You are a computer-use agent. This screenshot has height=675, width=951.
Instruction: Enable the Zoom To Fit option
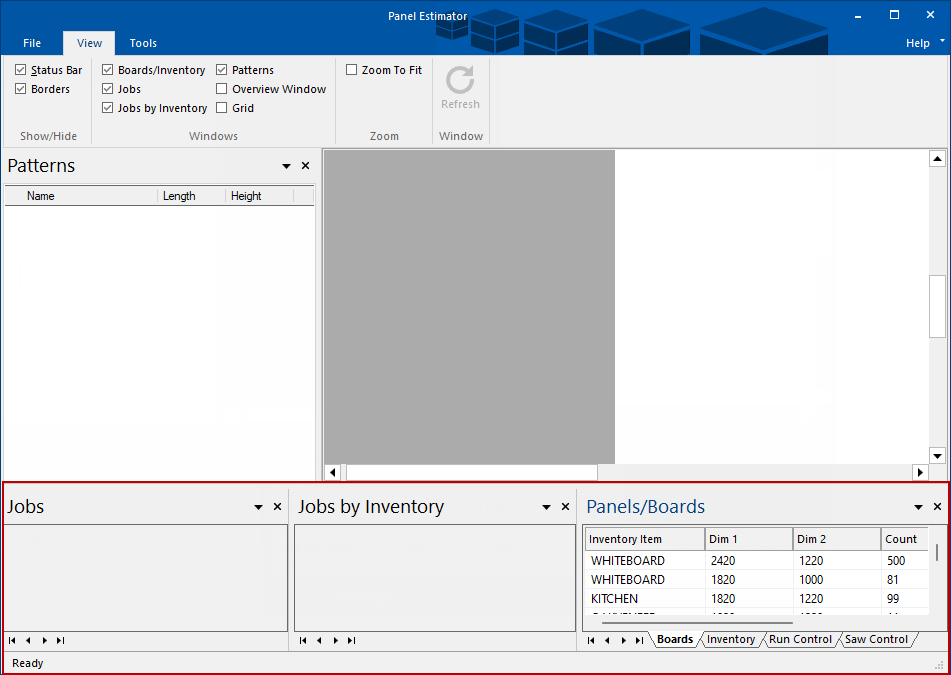(x=351, y=69)
